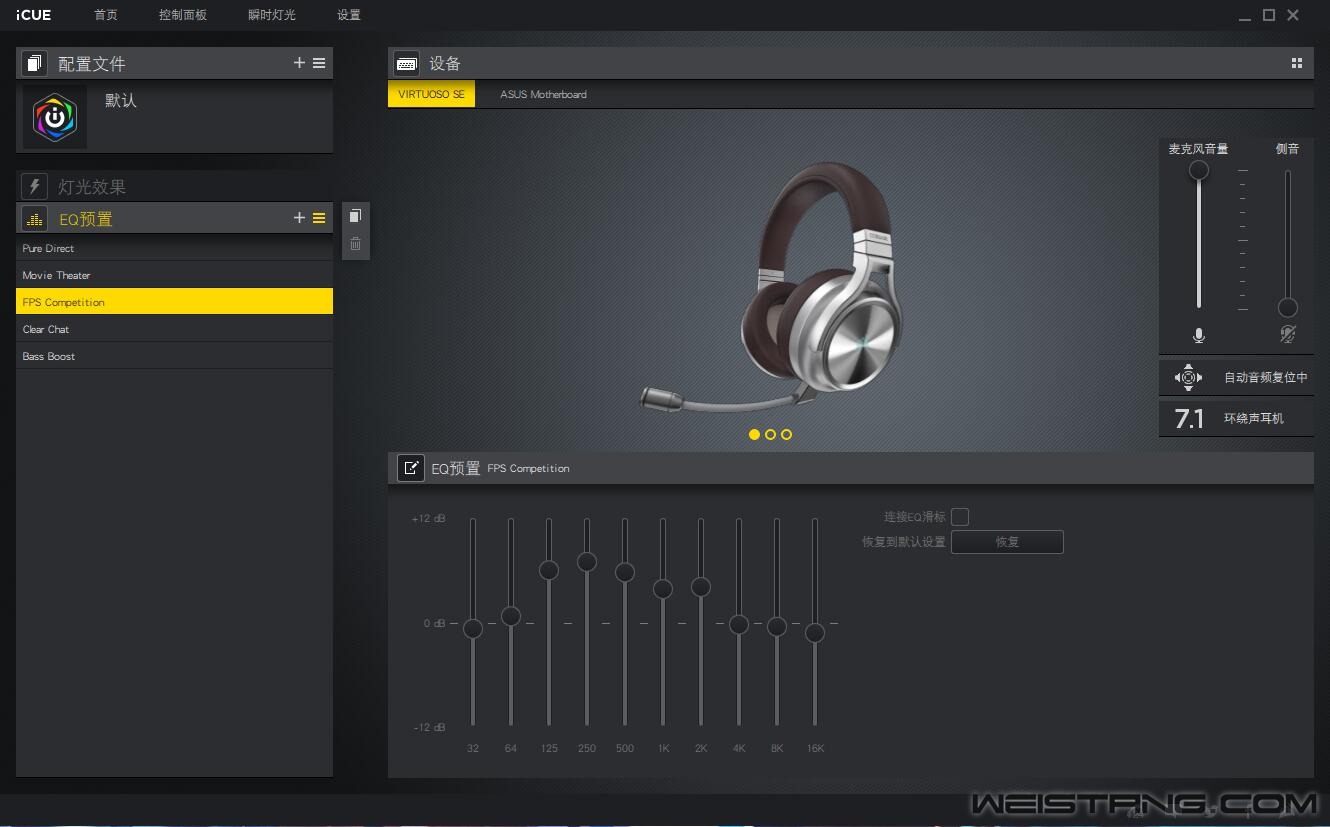Click the 16K EQ slider knob
This screenshot has height=827, width=1330.
coord(815,633)
